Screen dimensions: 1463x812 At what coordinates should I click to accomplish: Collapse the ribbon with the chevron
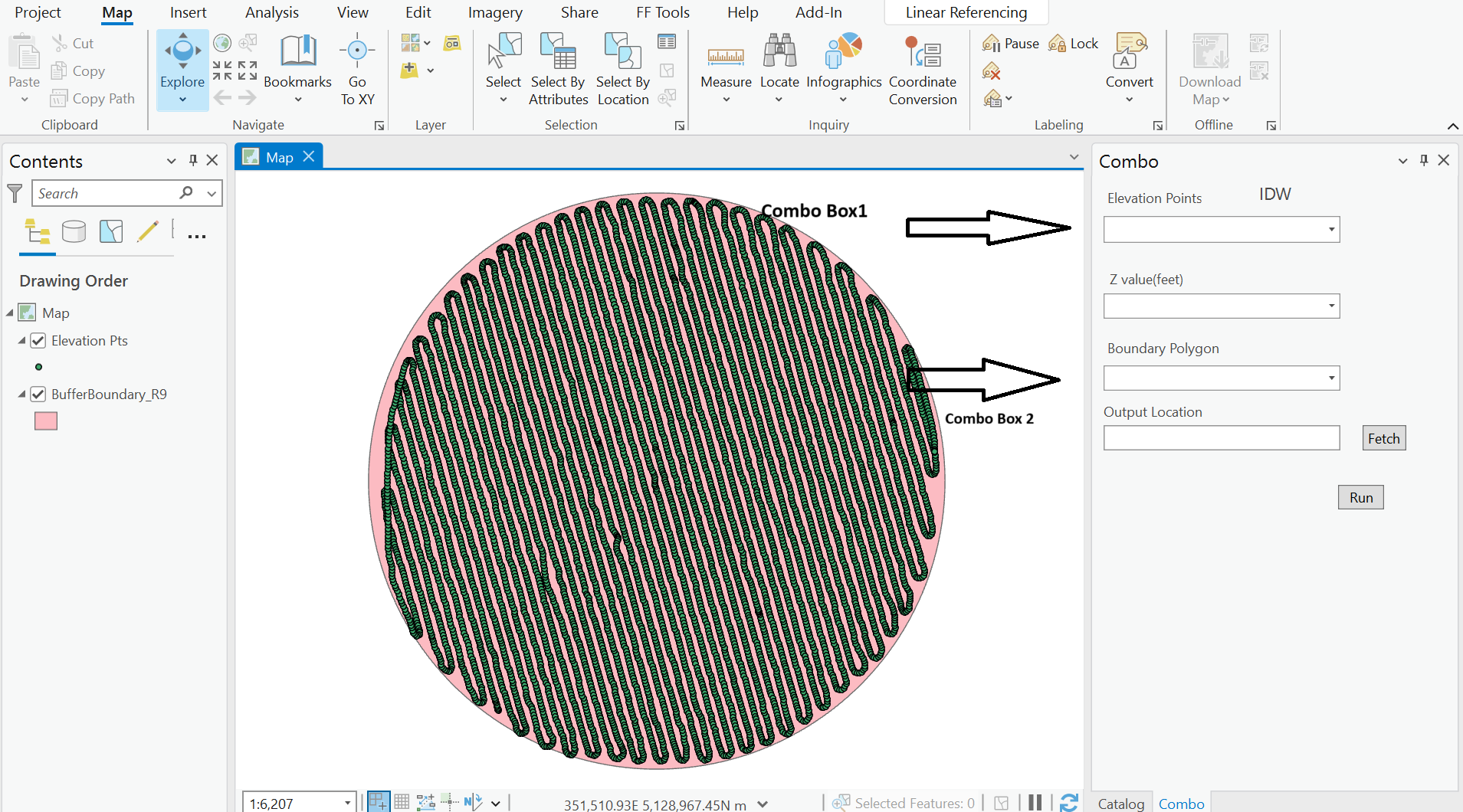(x=1452, y=126)
